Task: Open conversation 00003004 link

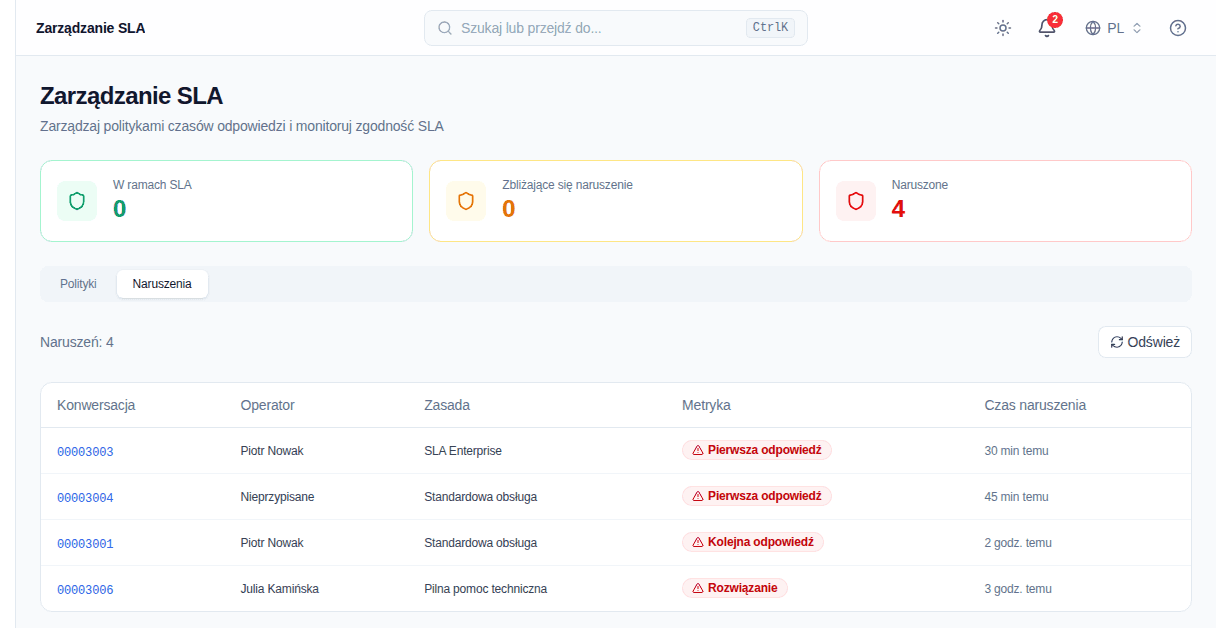Action: (85, 498)
